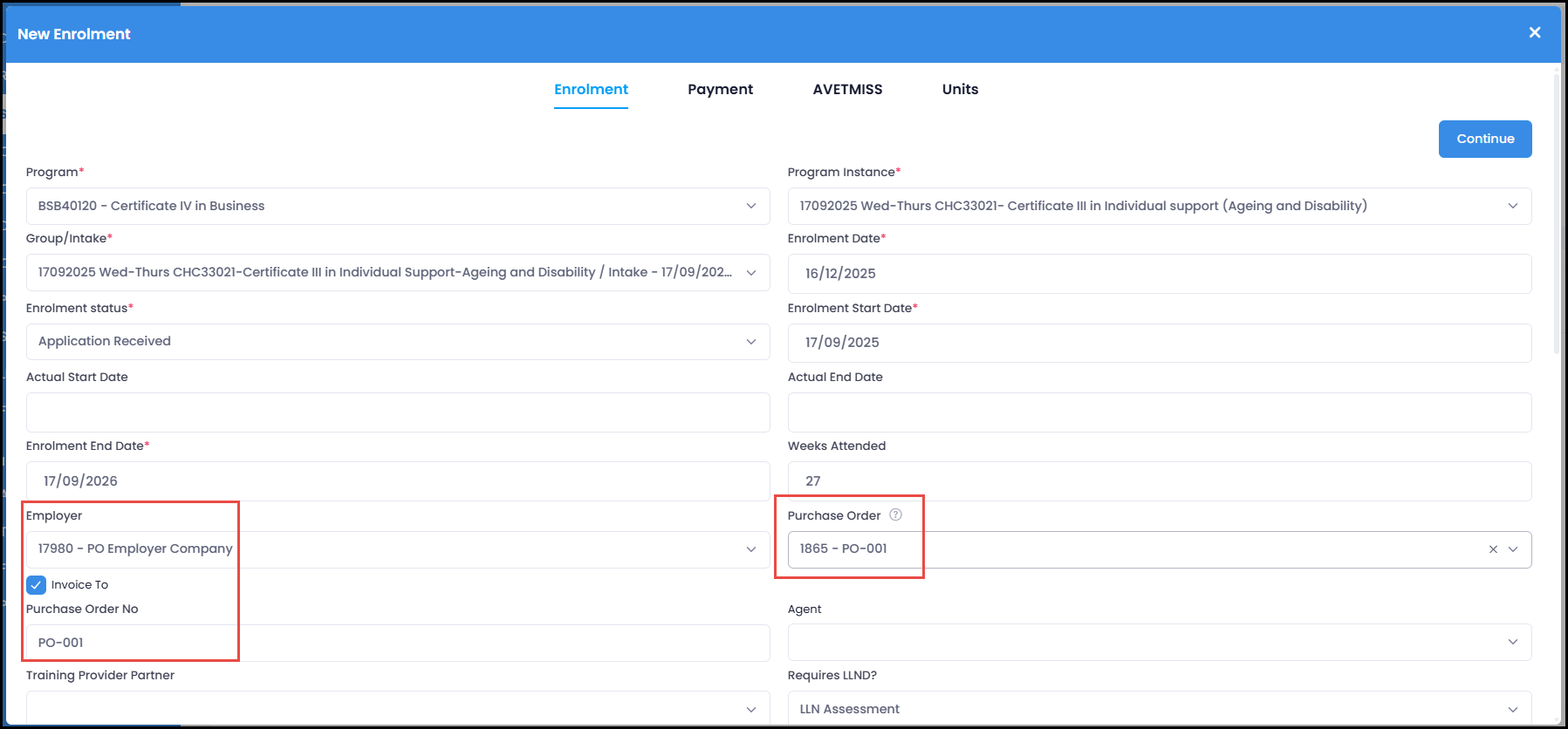Select the Weeks Attended field
This screenshot has width=1568, height=729.
[1159, 481]
